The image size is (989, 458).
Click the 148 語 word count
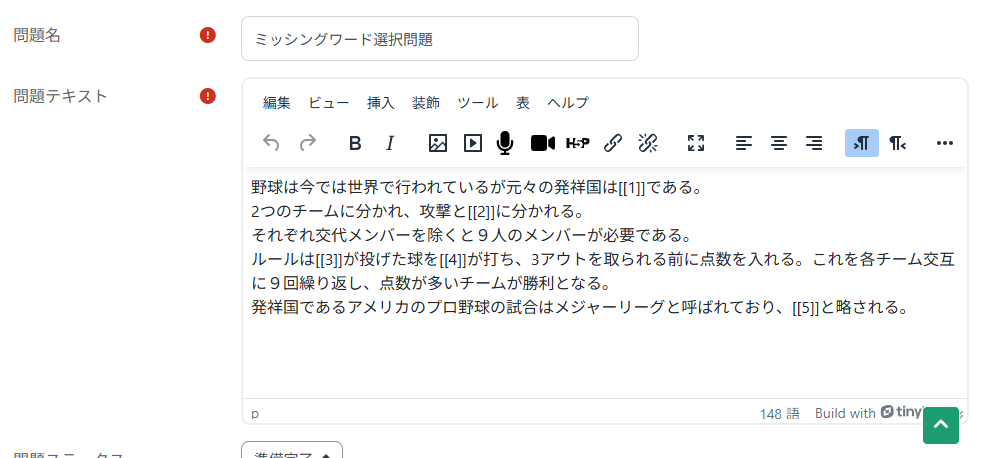pos(780,414)
